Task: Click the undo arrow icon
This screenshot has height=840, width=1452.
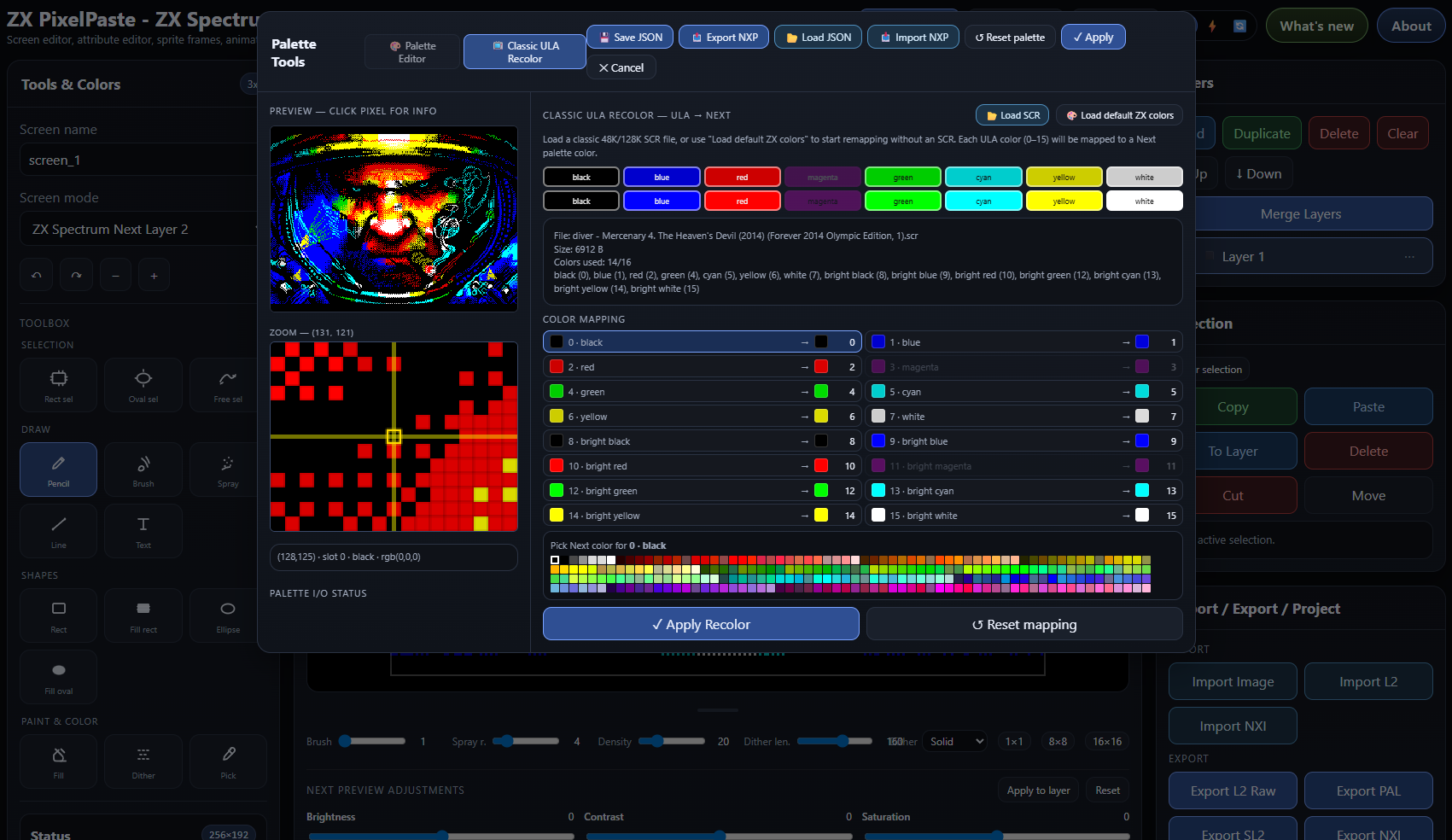Action: pos(36,276)
